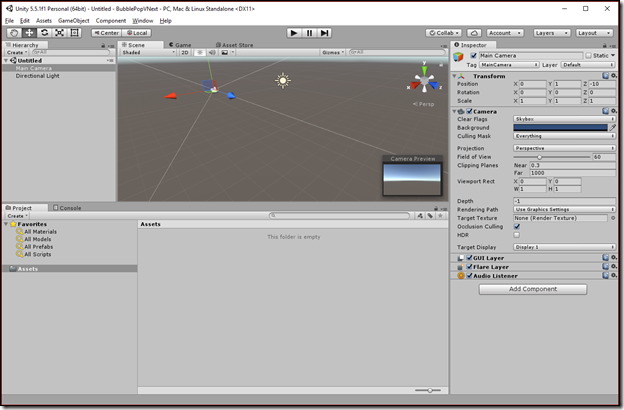The width and height of the screenshot is (624, 410).
Task: Open Camera component help icon
Action: (606, 111)
